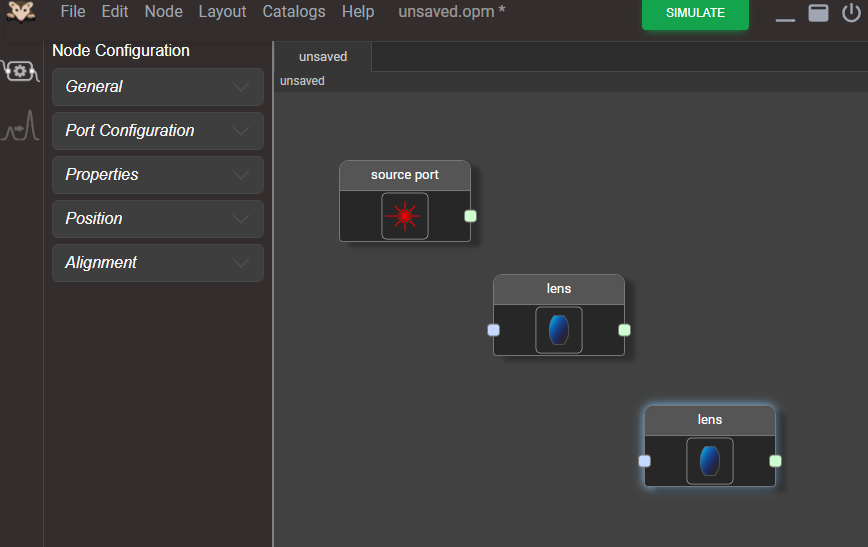Switch to the unsaved tab
The width and height of the screenshot is (868, 547).
click(323, 56)
